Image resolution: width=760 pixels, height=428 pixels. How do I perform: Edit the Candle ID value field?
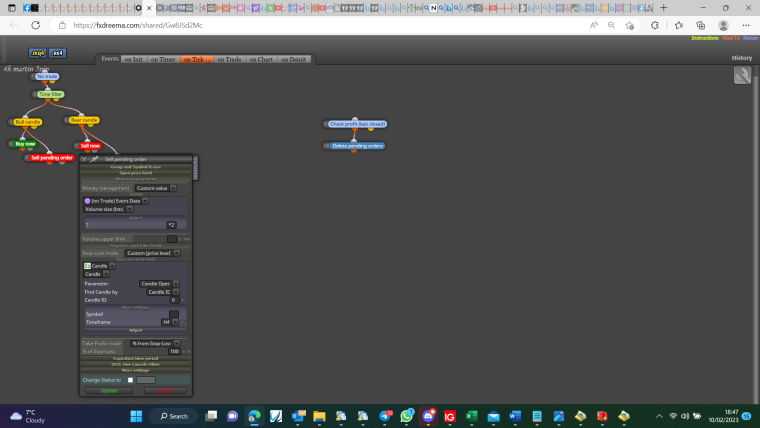click(x=173, y=300)
